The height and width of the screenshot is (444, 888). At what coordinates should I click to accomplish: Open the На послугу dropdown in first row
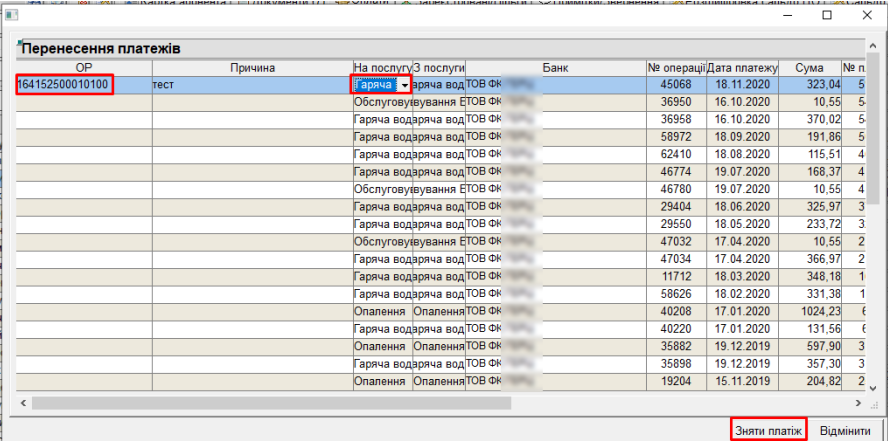click(x=404, y=85)
